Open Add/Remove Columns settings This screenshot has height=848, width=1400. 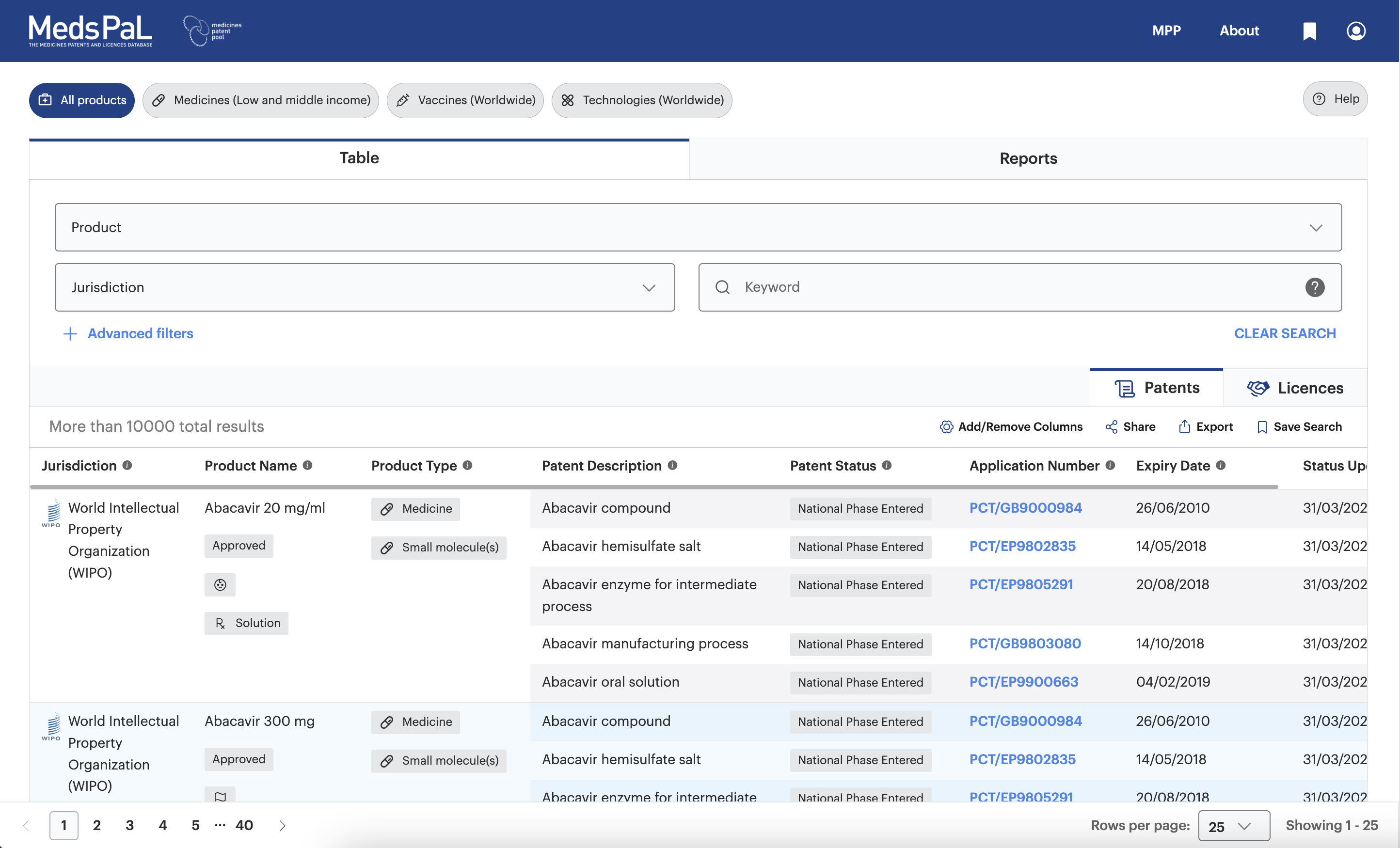(x=1011, y=426)
